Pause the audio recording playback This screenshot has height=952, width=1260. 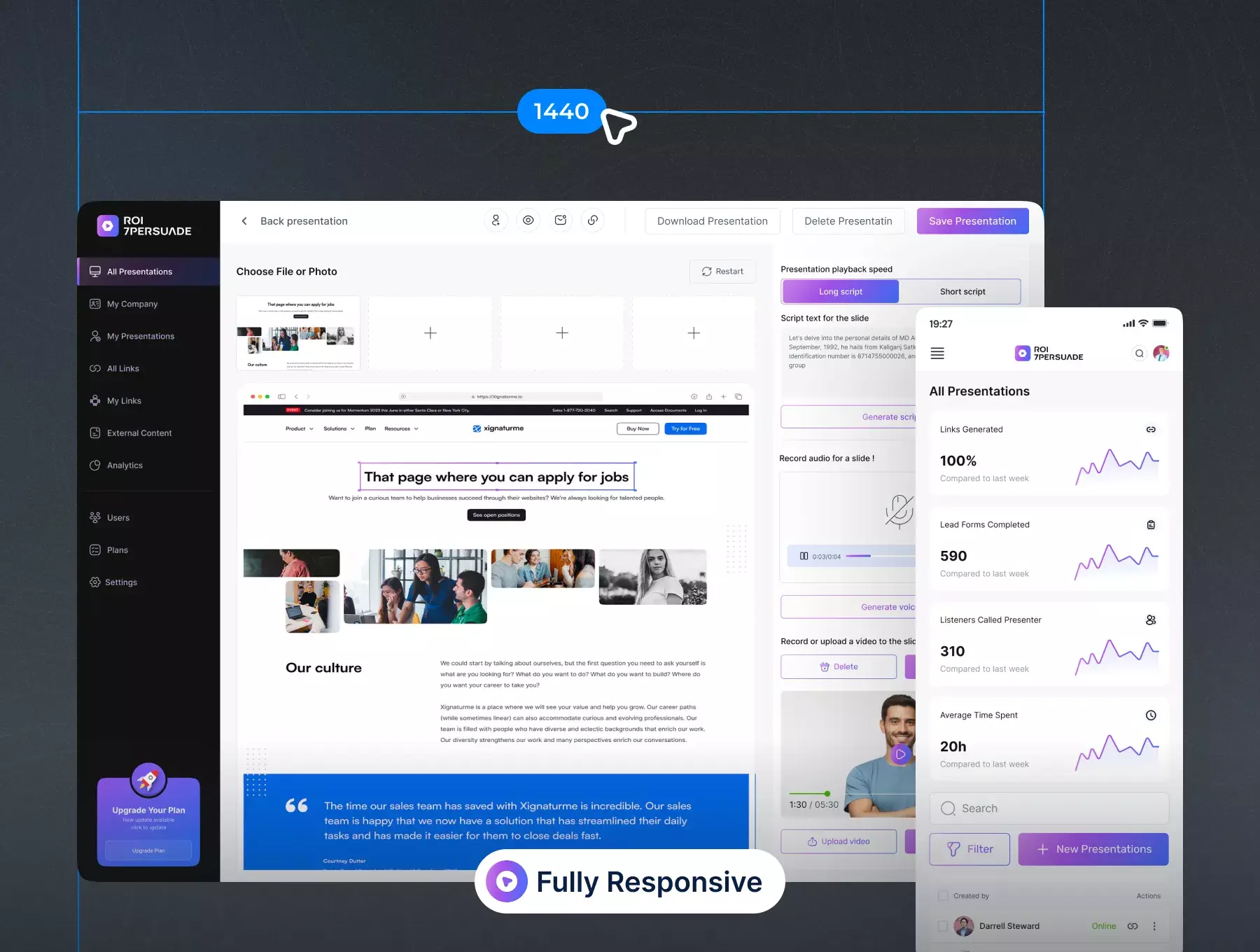pyautogui.click(x=804, y=556)
